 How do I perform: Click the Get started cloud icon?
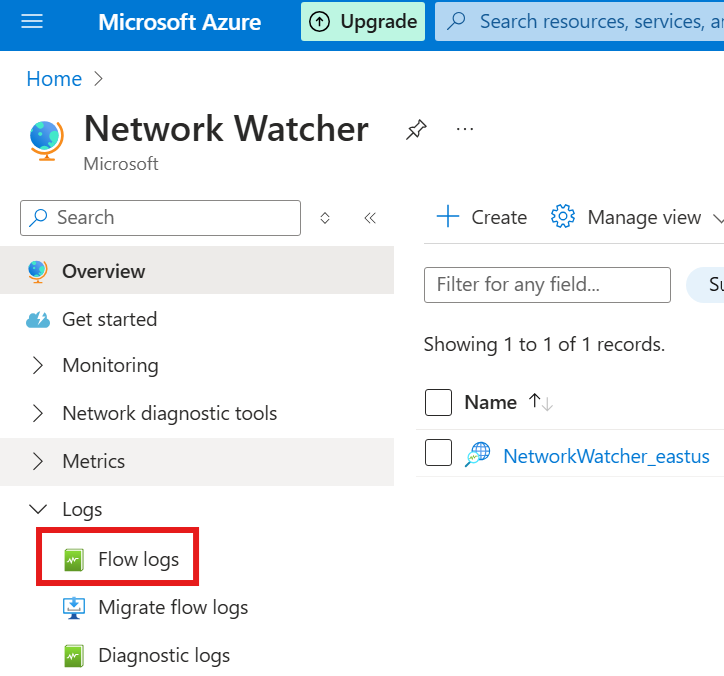38,320
